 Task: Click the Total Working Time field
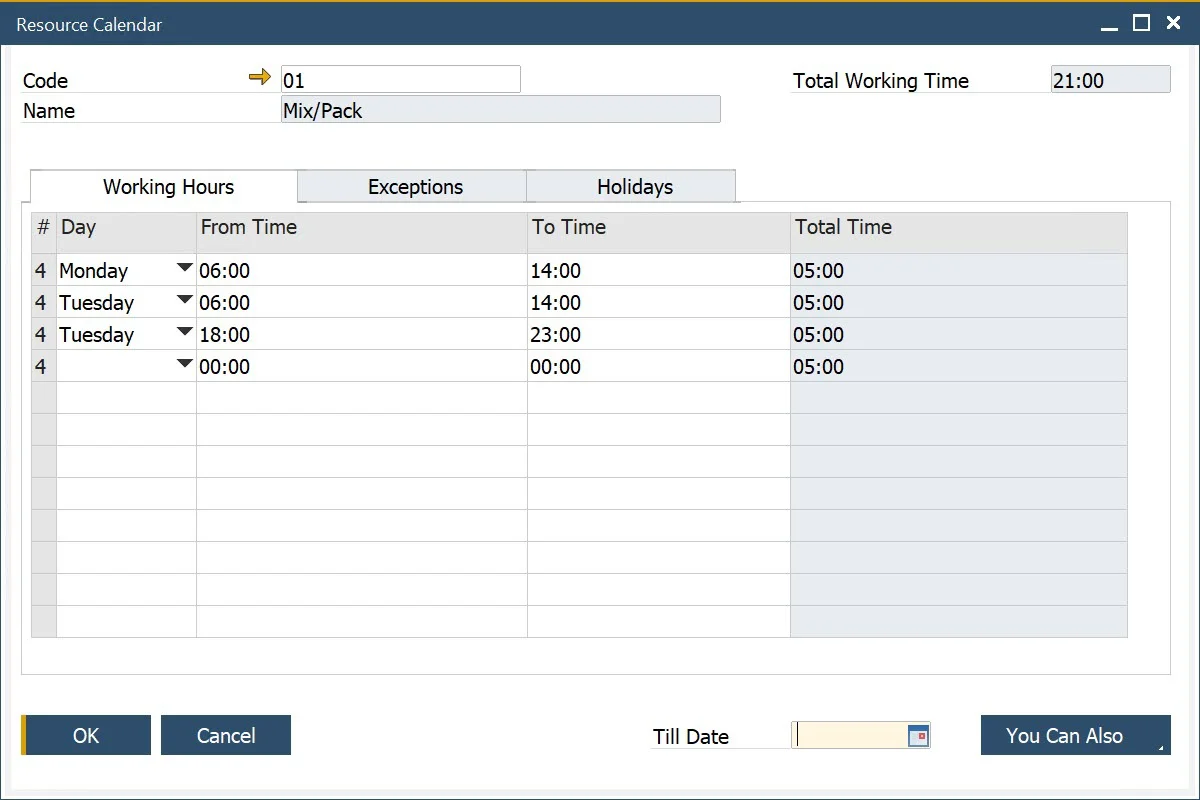point(1109,78)
